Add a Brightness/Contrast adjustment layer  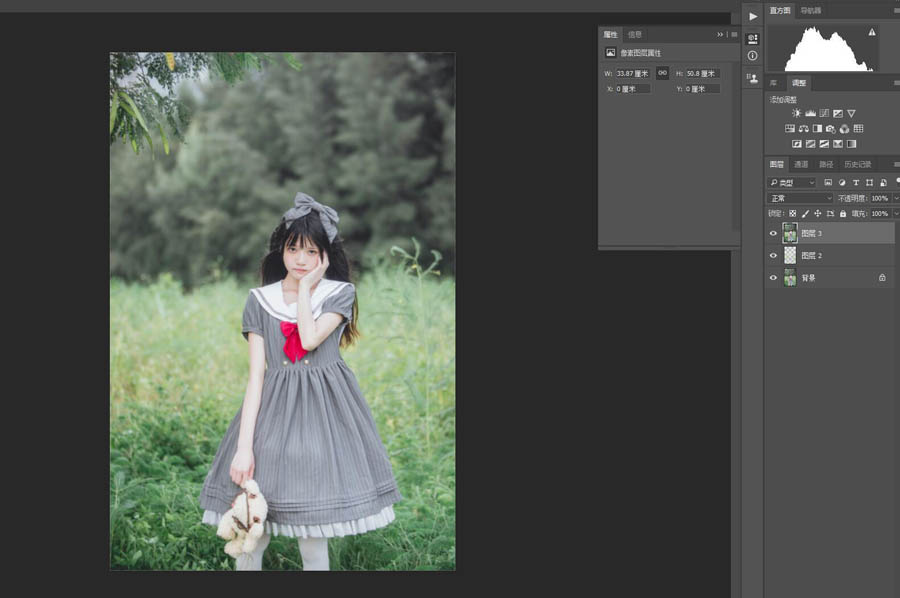797,113
